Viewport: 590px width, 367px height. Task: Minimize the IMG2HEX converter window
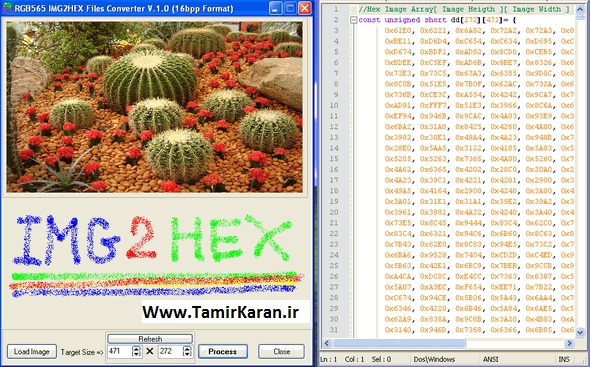[x=275, y=8]
